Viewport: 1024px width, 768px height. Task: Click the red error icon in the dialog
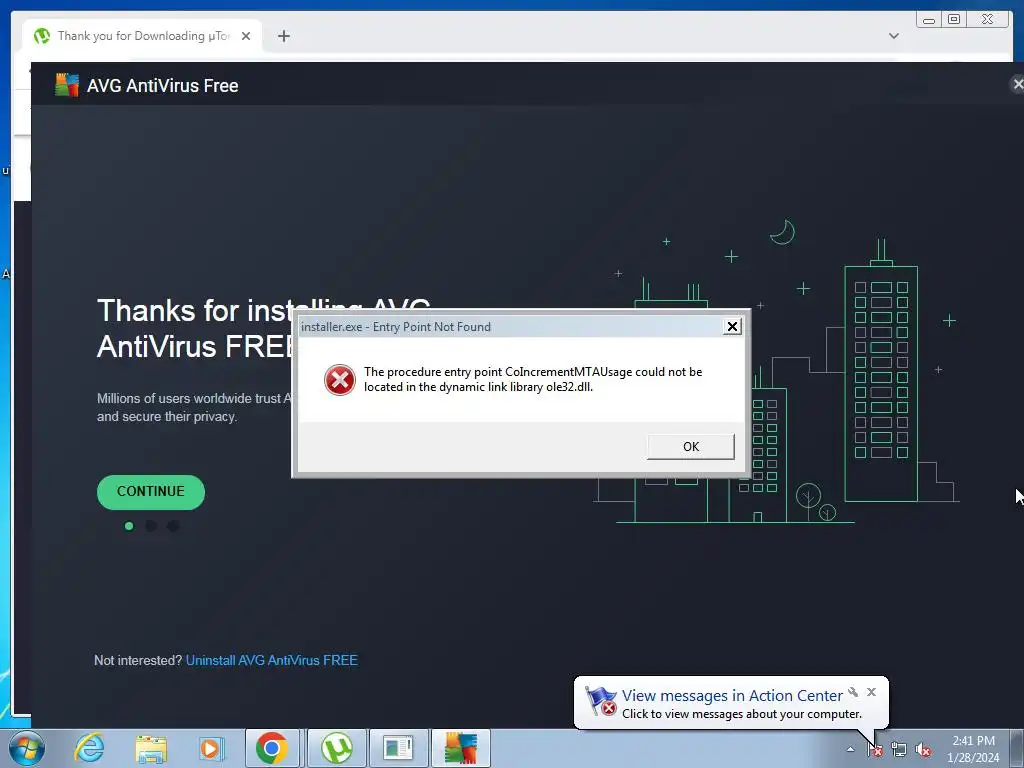pyautogui.click(x=340, y=379)
